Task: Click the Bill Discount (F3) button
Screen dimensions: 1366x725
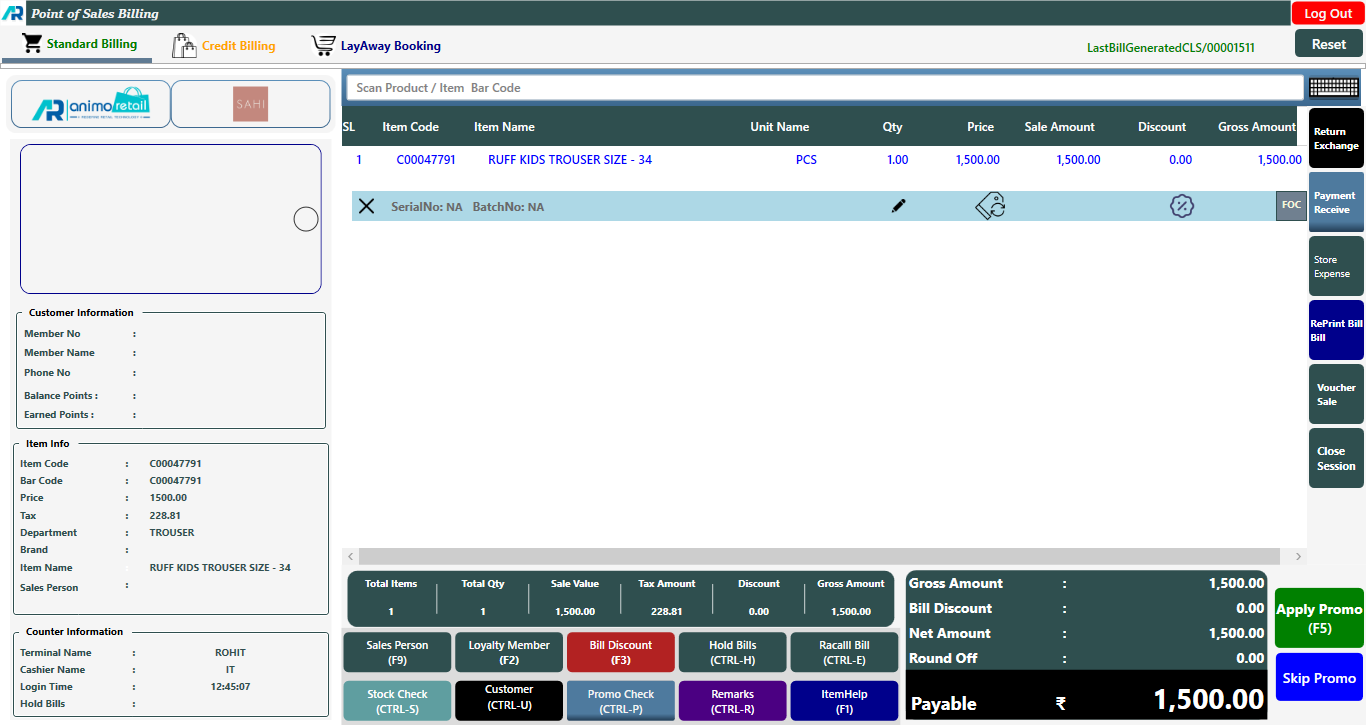Action: 620,652
